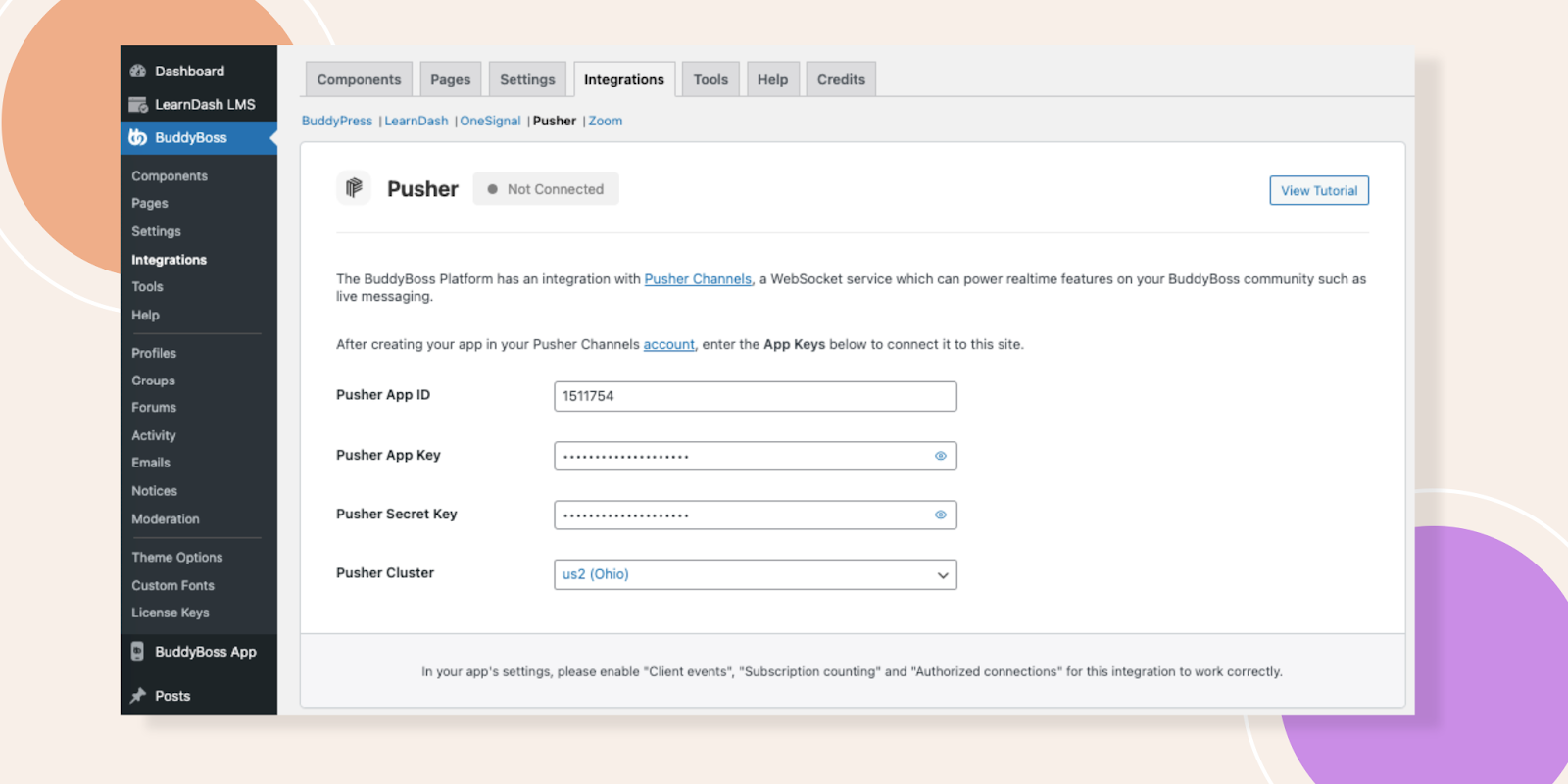Click the BuddyBoss logo icon in sidebar
1568x784 pixels.
tap(138, 138)
